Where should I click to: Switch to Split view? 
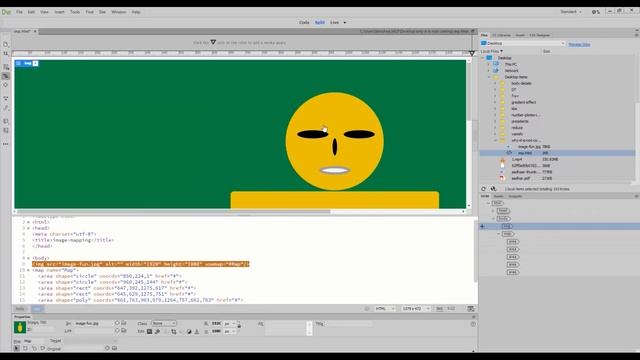tap(320, 22)
